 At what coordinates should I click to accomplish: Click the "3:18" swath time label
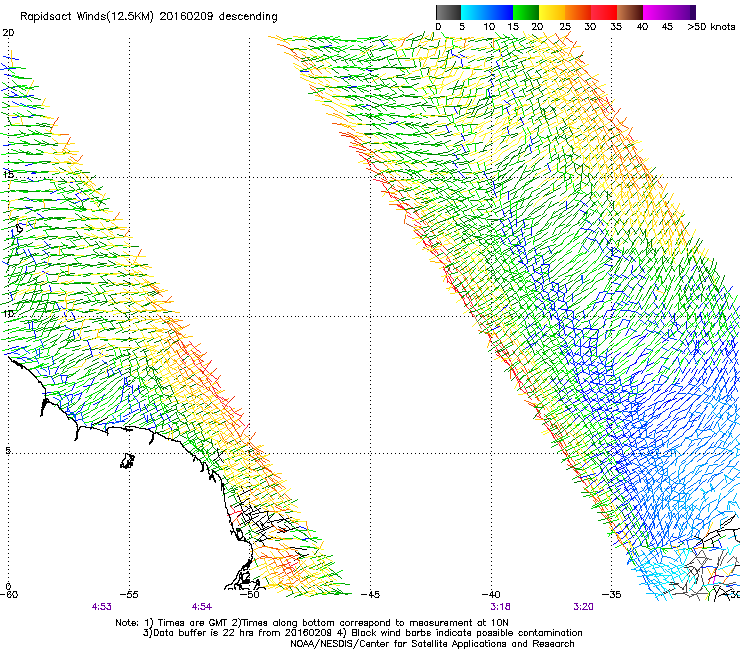coord(500,607)
